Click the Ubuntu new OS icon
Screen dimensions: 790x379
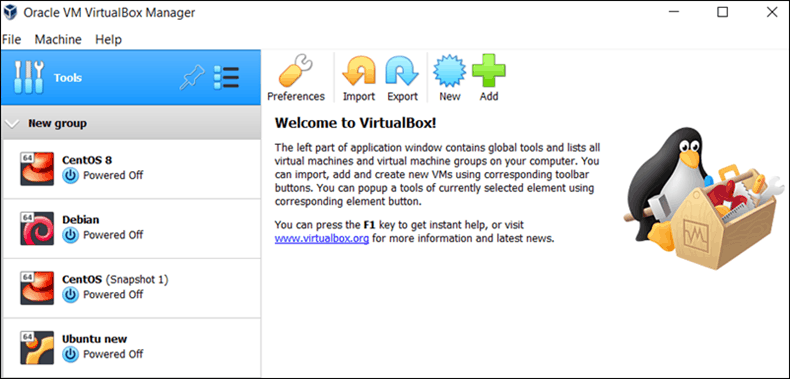(x=37, y=347)
